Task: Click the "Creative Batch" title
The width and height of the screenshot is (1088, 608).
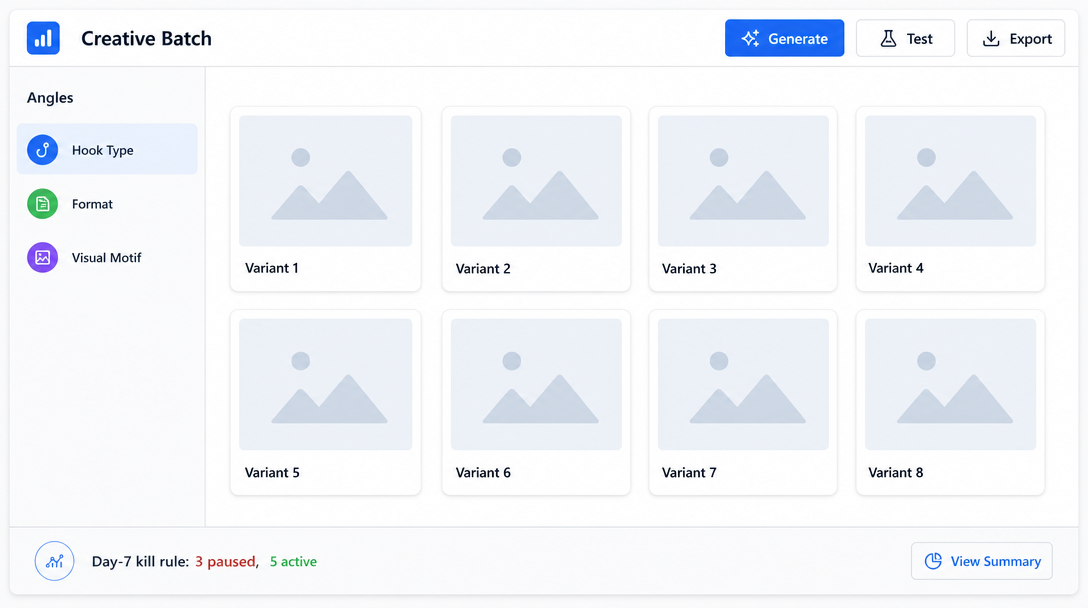Action: tap(146, 38)
